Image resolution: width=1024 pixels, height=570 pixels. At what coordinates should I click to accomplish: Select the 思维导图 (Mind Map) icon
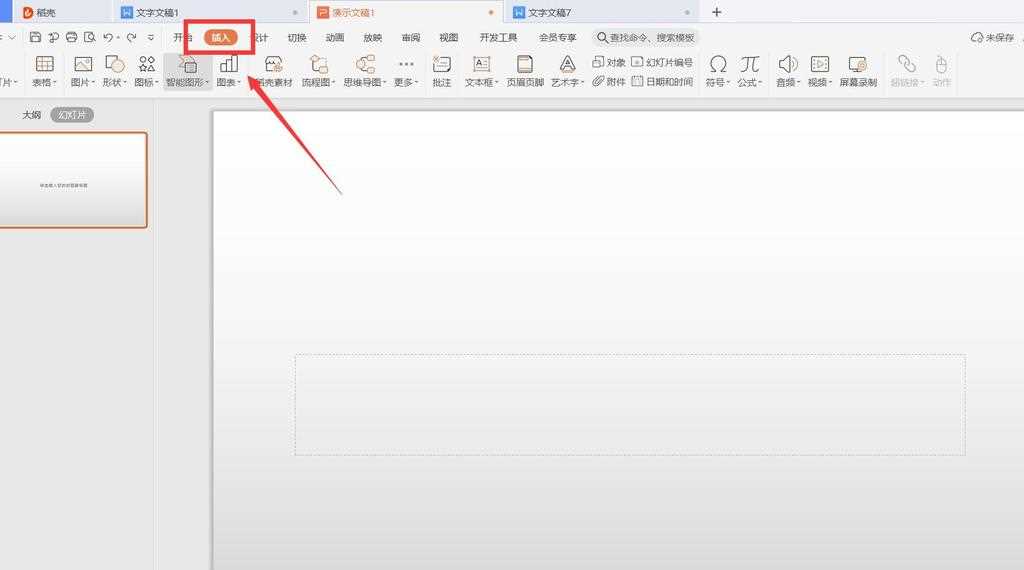pos(365,65)
